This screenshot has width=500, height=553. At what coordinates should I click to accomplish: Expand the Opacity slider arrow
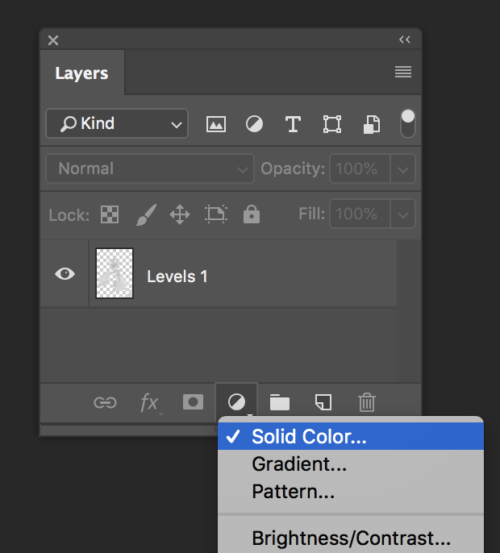[403, 168]
